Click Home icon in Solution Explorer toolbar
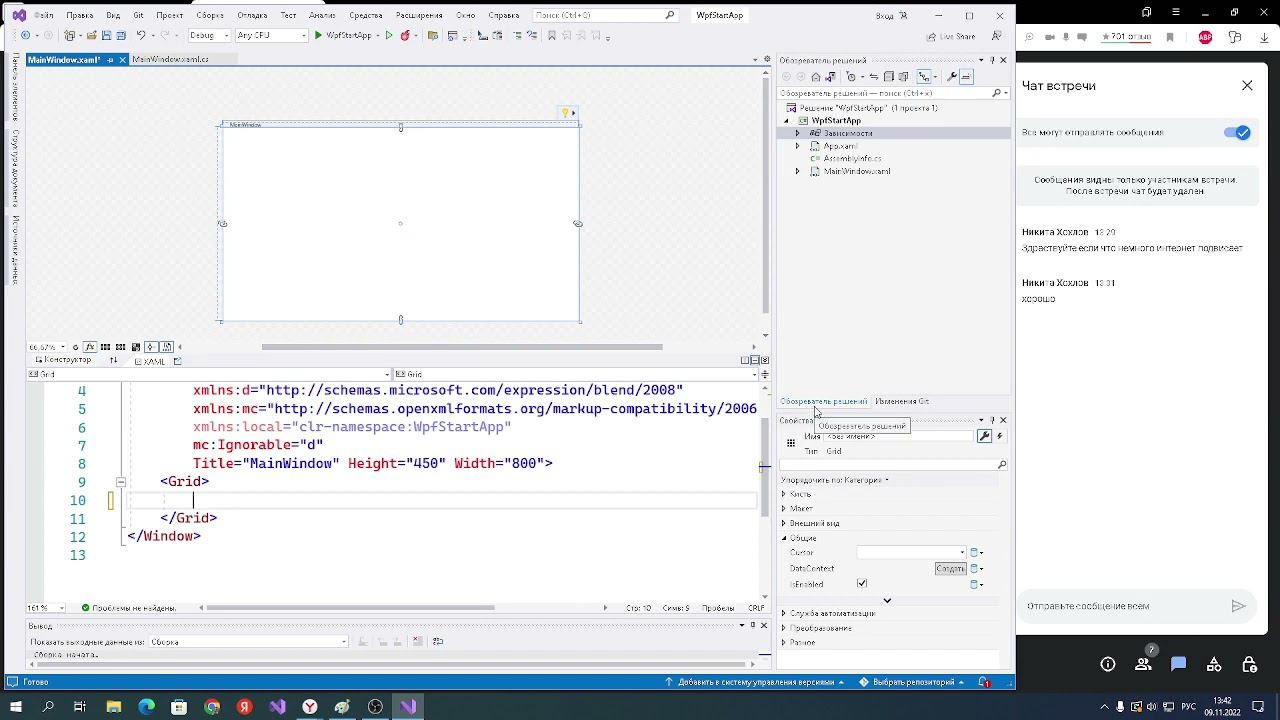This screenshot has height=720, width=1280. [x=816, y=77]
